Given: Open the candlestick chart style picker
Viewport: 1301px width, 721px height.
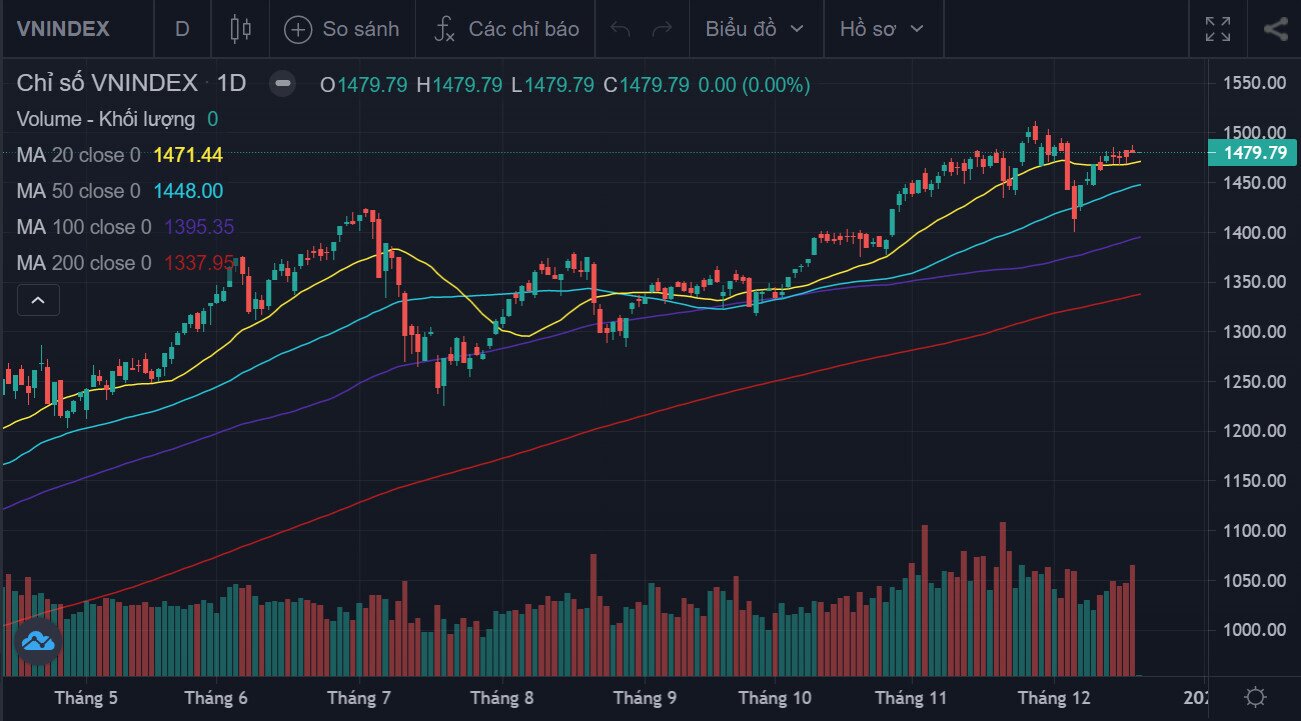Looking at the screenshot, I should click(240, 29).
